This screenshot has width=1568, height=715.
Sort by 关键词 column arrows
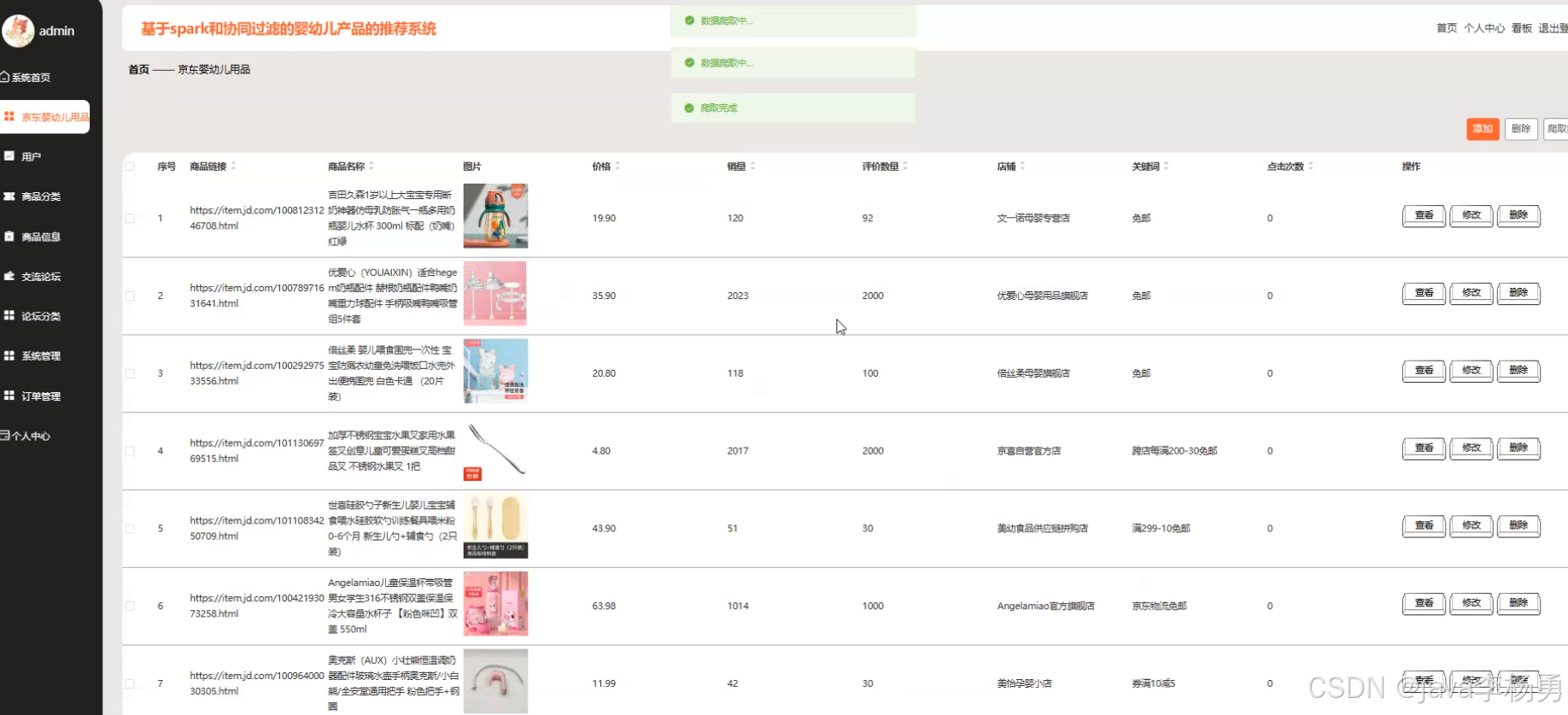pos(1166,166)
